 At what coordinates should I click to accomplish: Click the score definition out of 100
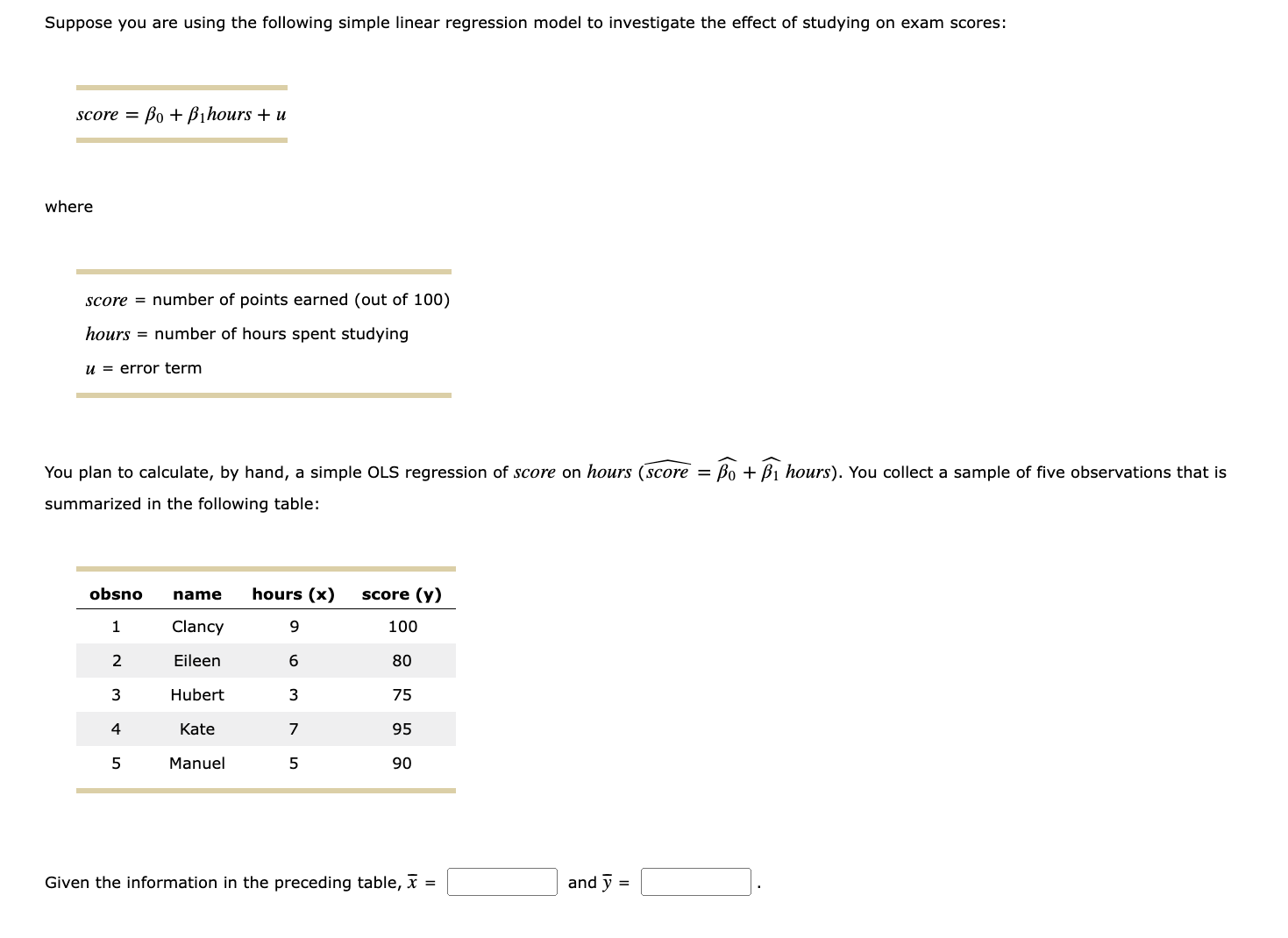(267, 299)
